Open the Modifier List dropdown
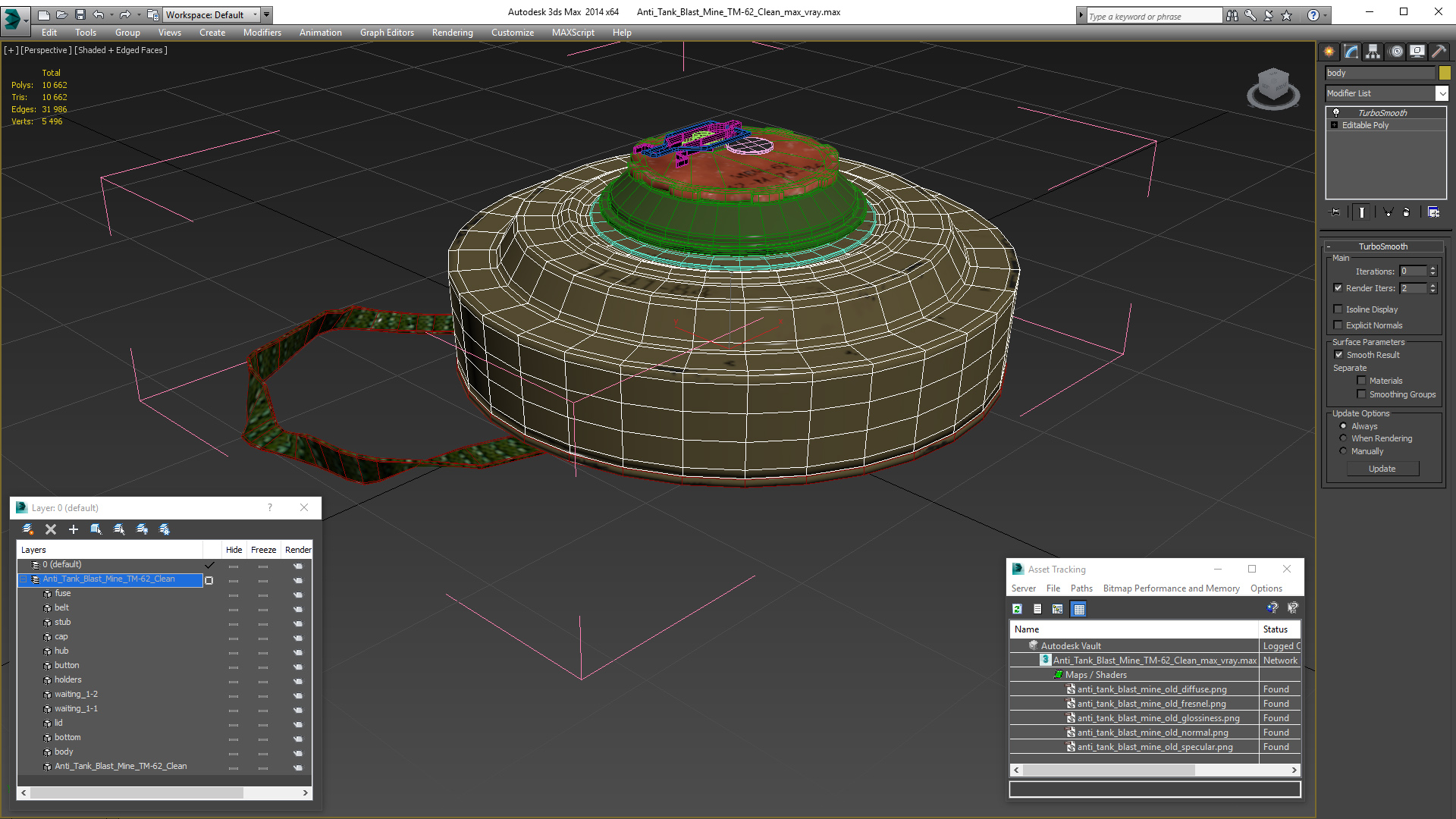This screenshot has height=819, width=1456. pos(1441,93)
